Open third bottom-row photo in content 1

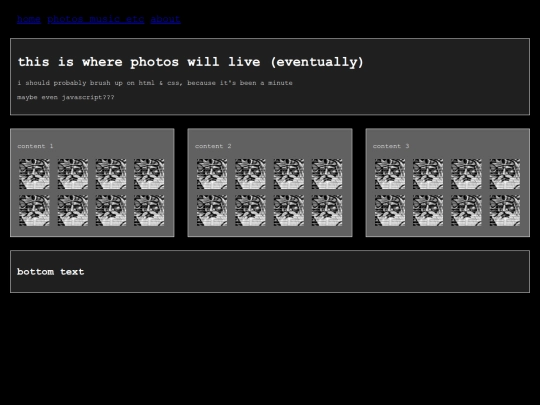[x=111, y=210]
